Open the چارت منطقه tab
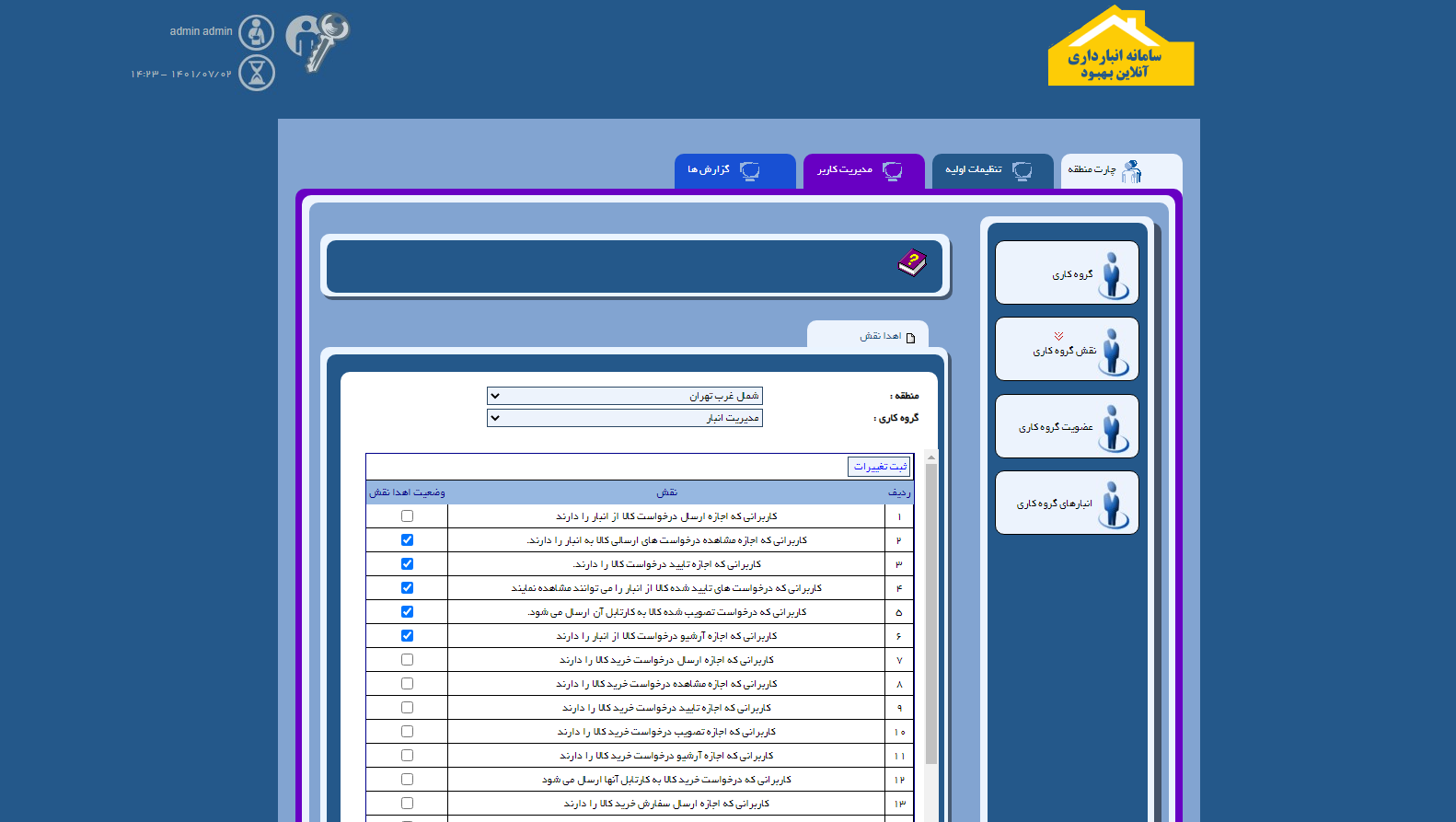 (1120, 170)
